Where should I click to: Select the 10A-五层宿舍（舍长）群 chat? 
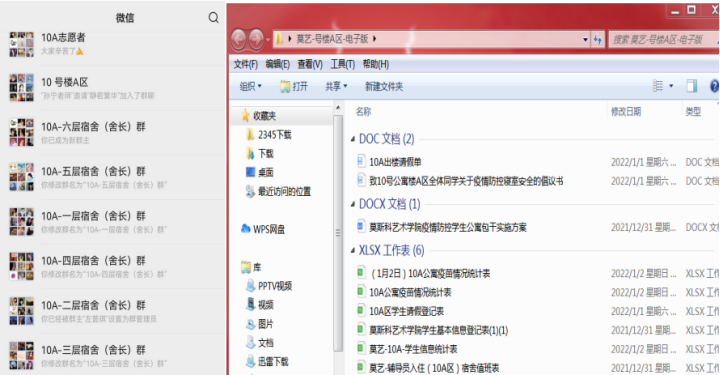point(112,177)
